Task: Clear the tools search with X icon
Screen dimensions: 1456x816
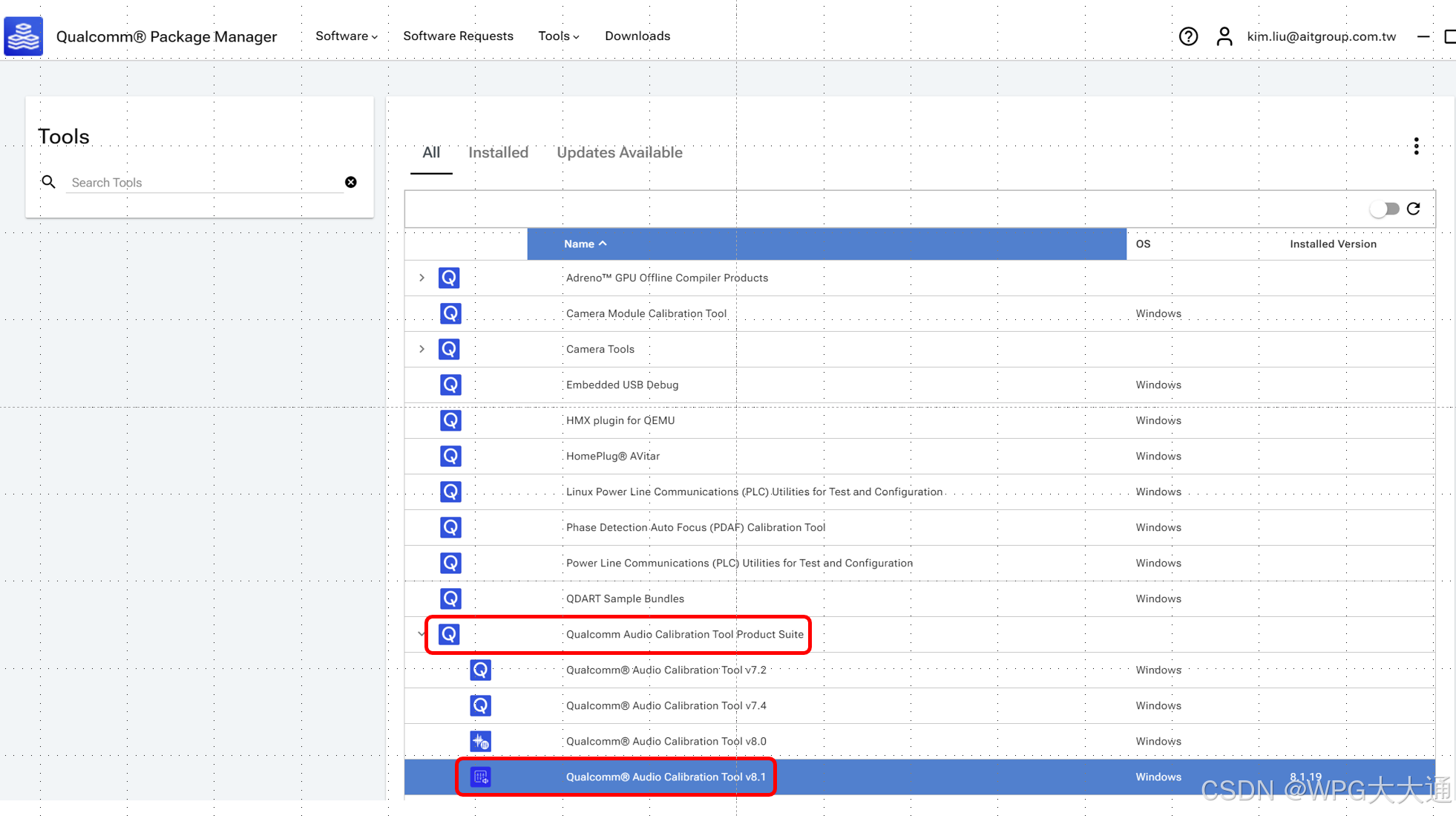Action: 351,182
